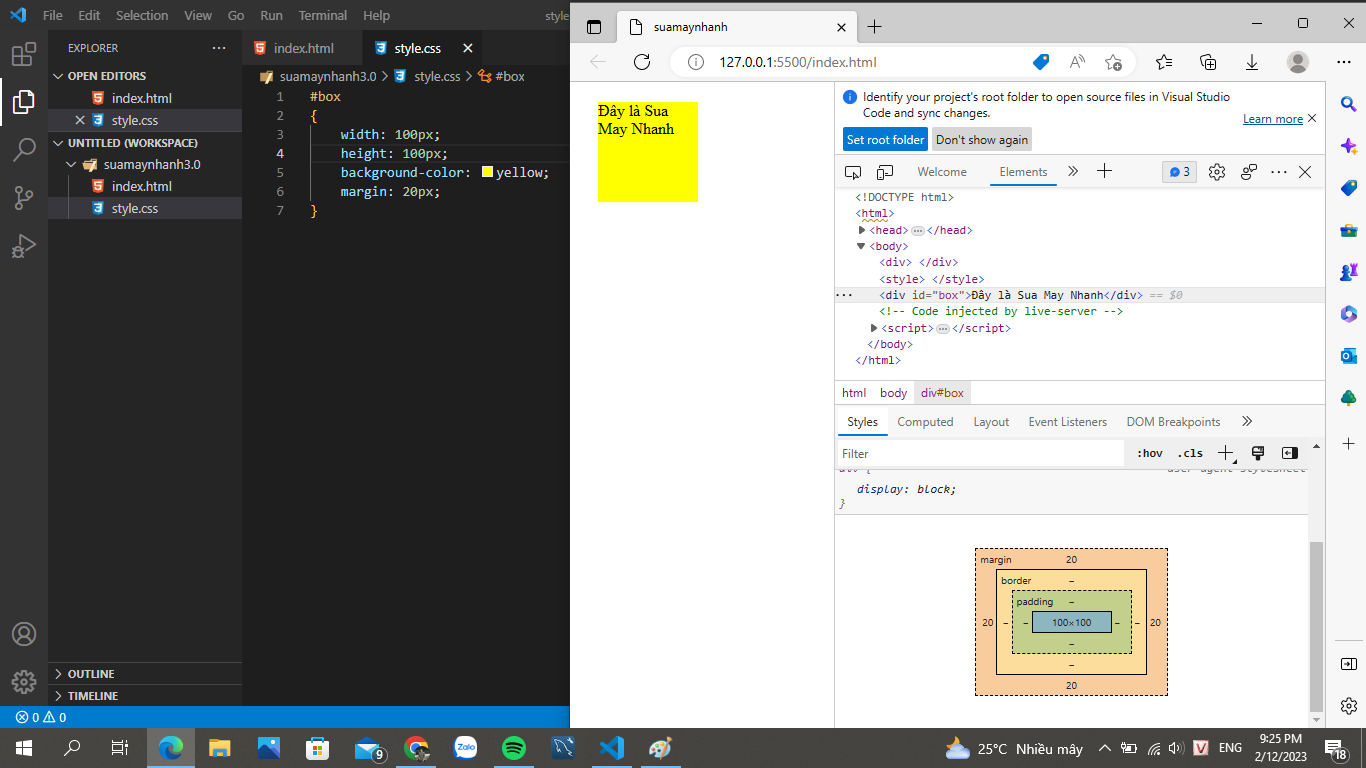Click Don't show again button
Viewport: 1366px width, 768px height.
pyautogui.click(x=982, y=140)
